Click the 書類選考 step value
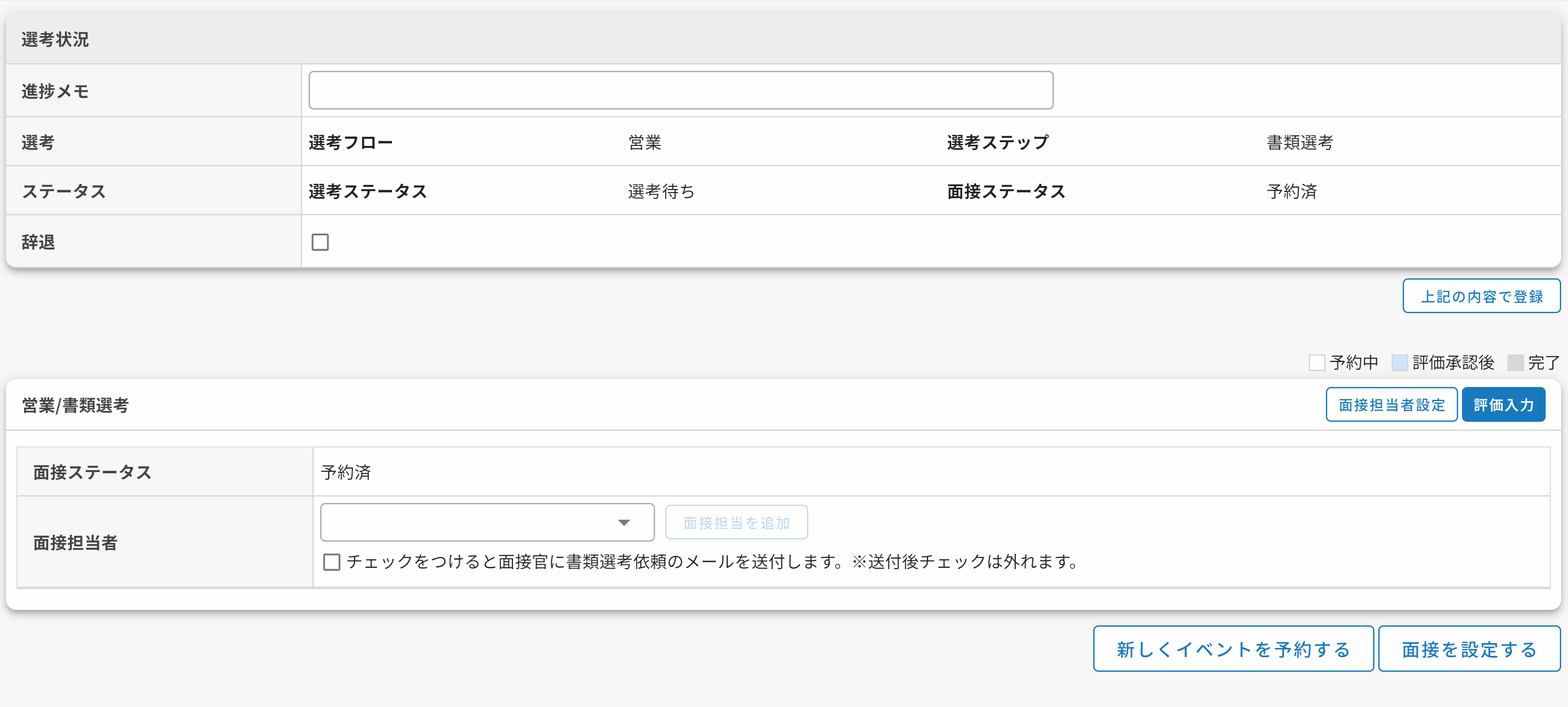This screenshot has height=707, width=1568. (1300, 142)
